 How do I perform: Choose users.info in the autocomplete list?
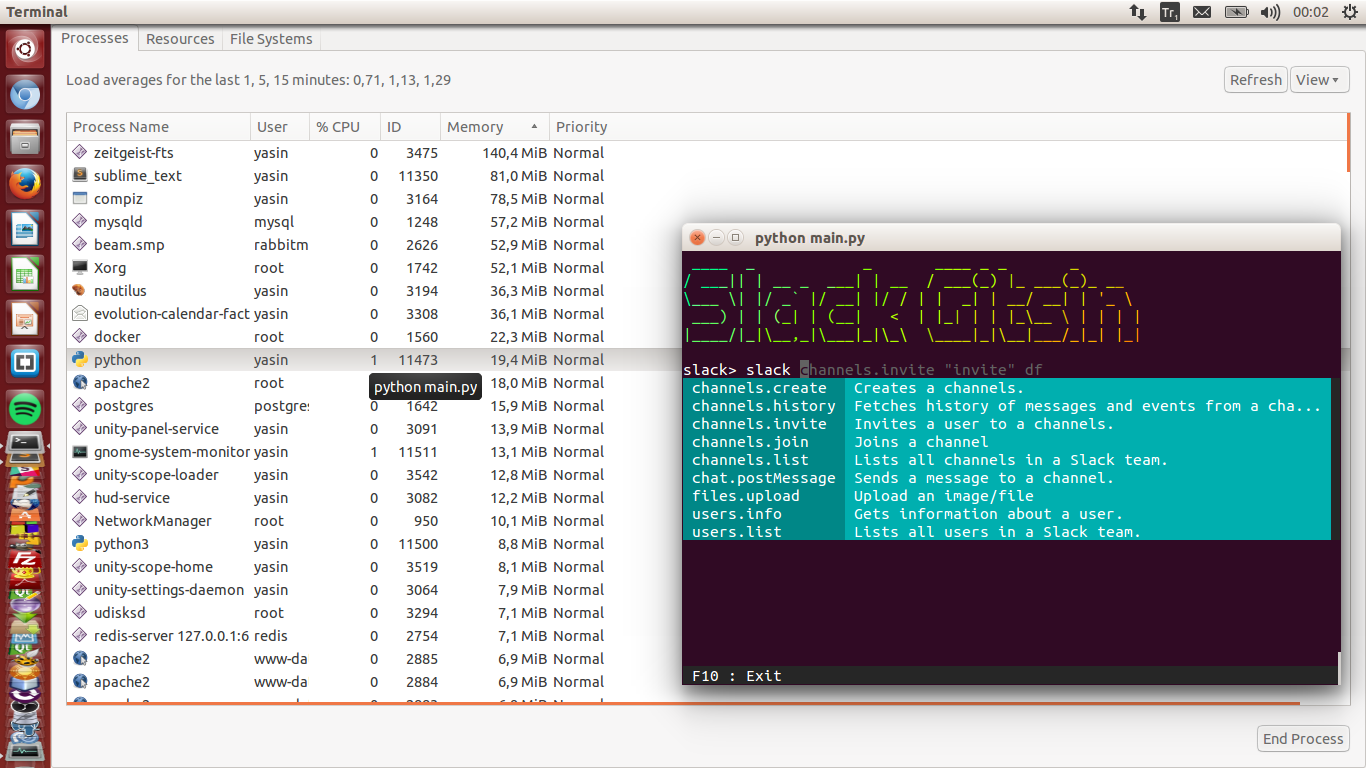1007,514
